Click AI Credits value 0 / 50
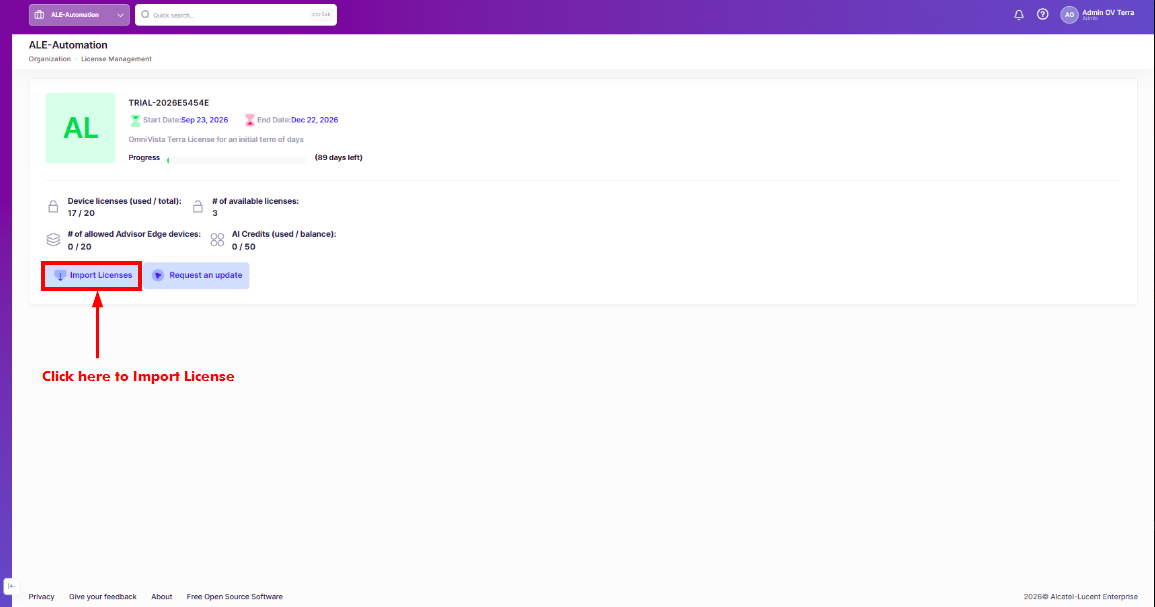The width and height of the screenshot is (1155, 607). [x=244, y=247]
